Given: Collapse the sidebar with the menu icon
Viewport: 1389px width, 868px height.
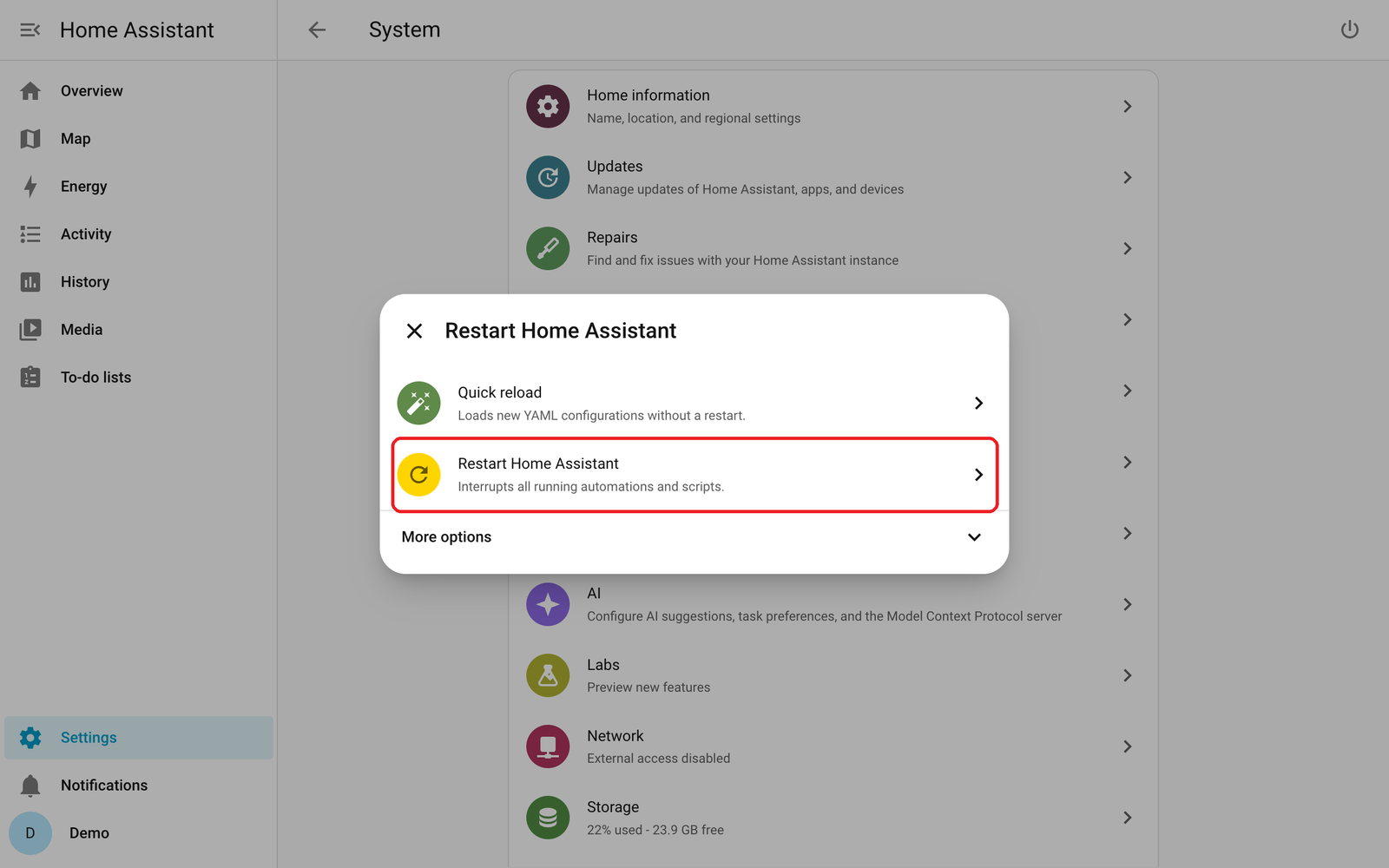Looking at the screenshot, I should (30, 30).
